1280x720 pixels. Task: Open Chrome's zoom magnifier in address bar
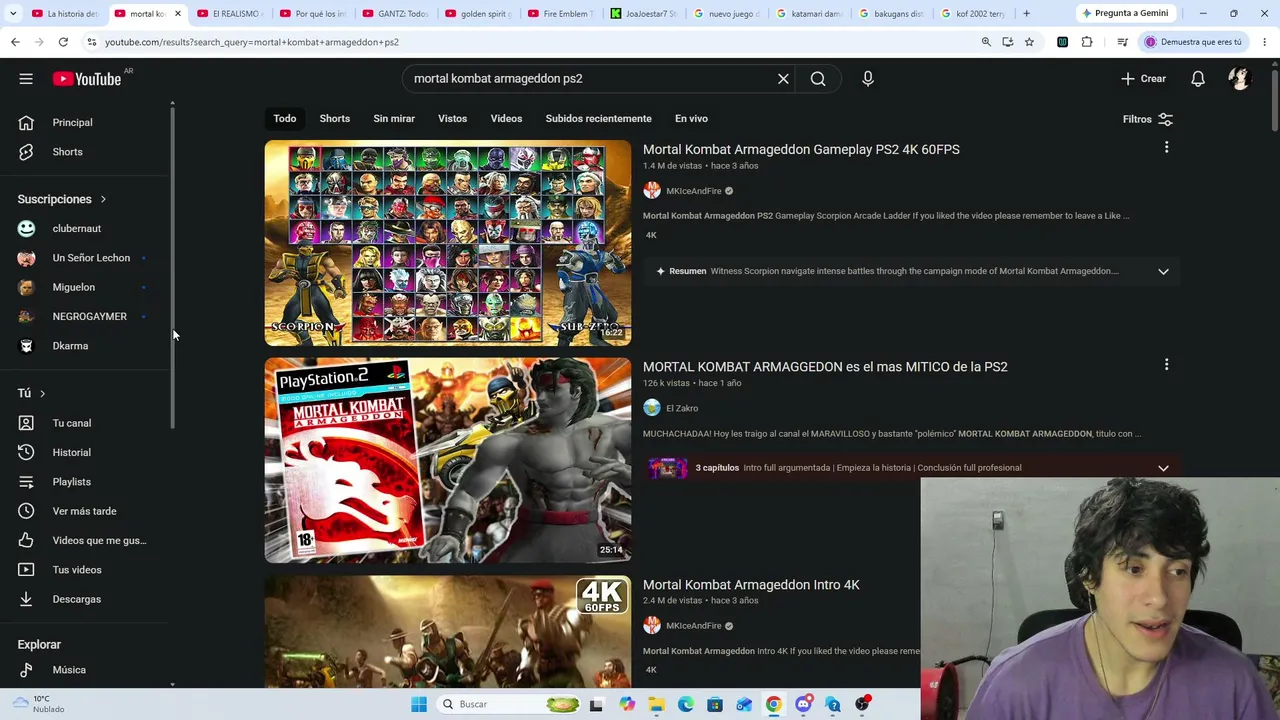(x=986, y=42)
